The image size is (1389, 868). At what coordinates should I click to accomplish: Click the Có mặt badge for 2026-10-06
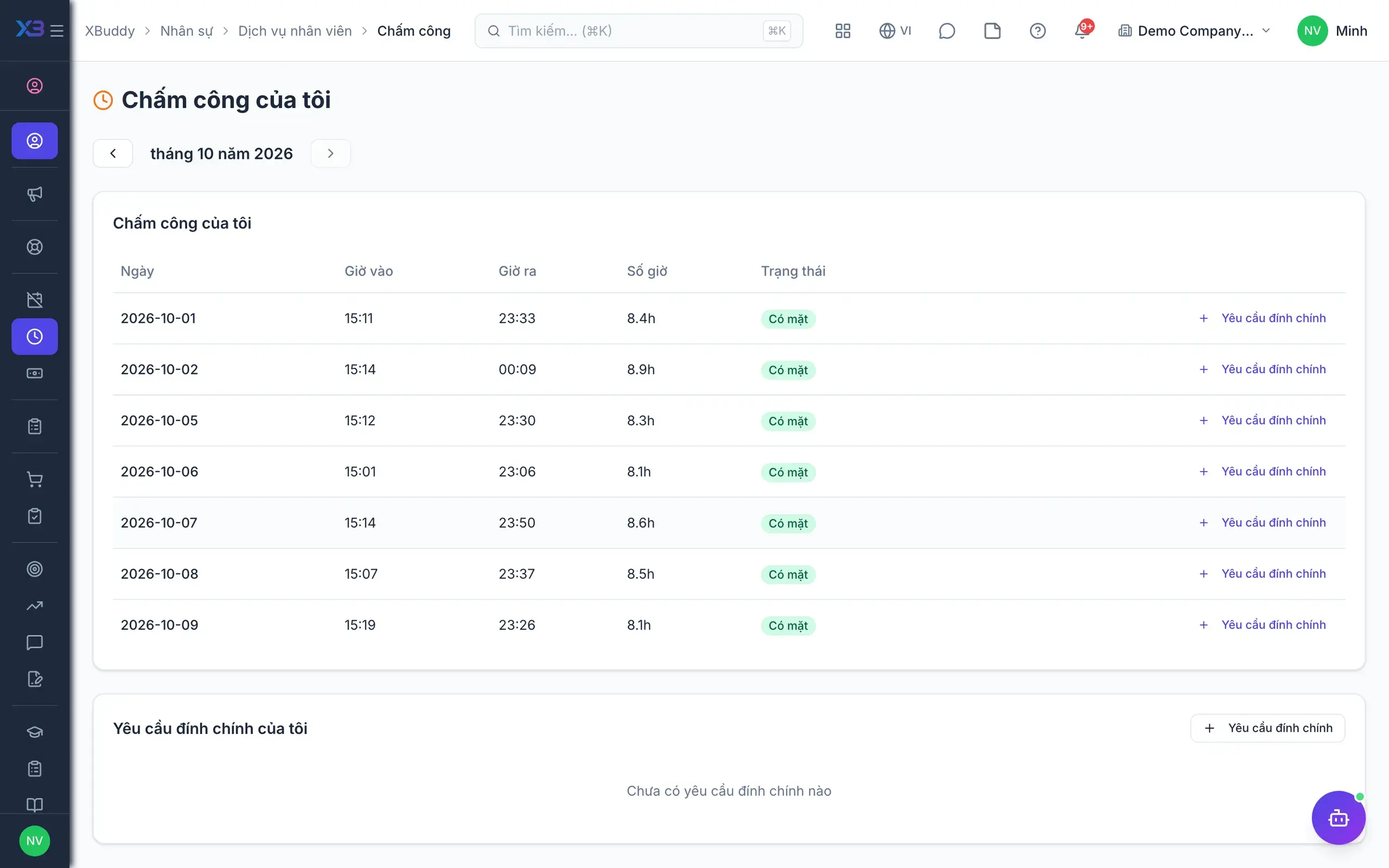click(788, 472)
